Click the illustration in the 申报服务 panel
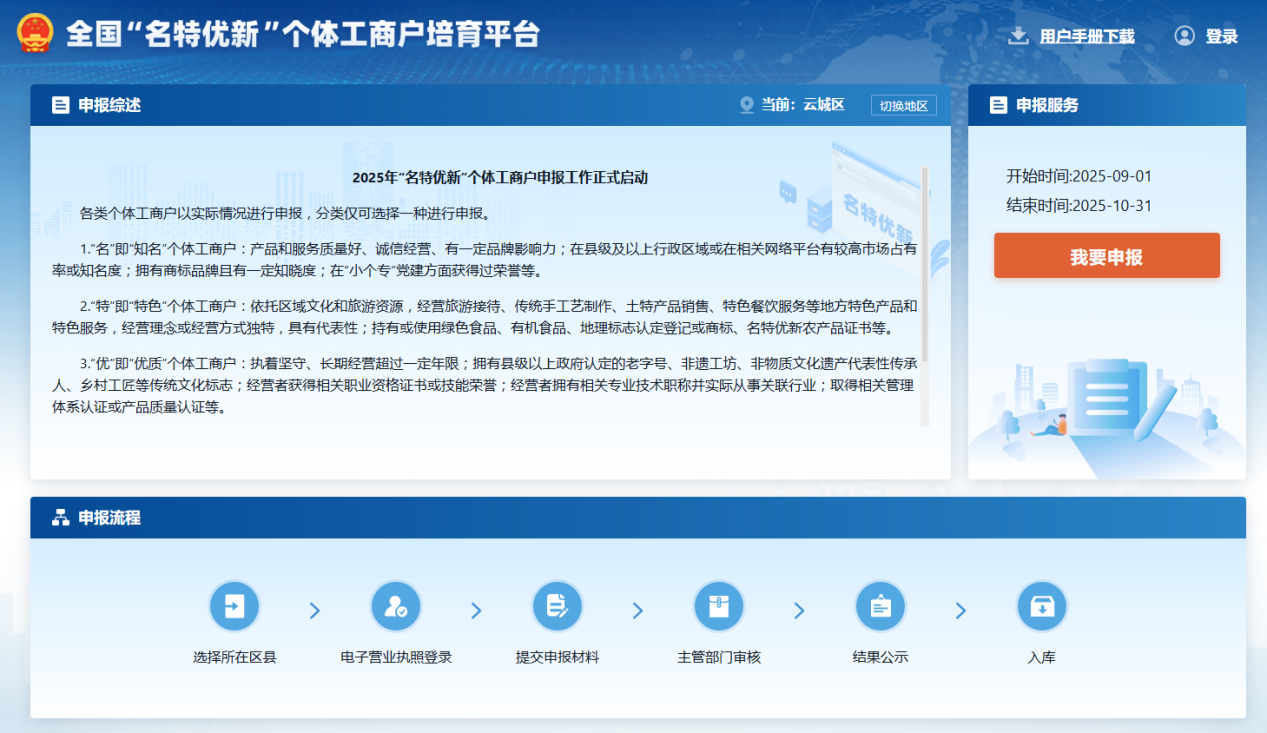The width and height of the screenshot is (1267, 733). click(1106, 400)
